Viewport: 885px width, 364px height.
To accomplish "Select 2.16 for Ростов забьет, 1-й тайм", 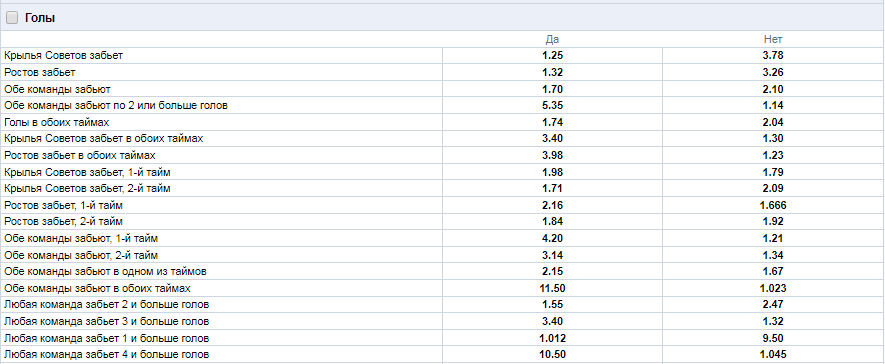I will pyautogui.click(x=552, y=205).
